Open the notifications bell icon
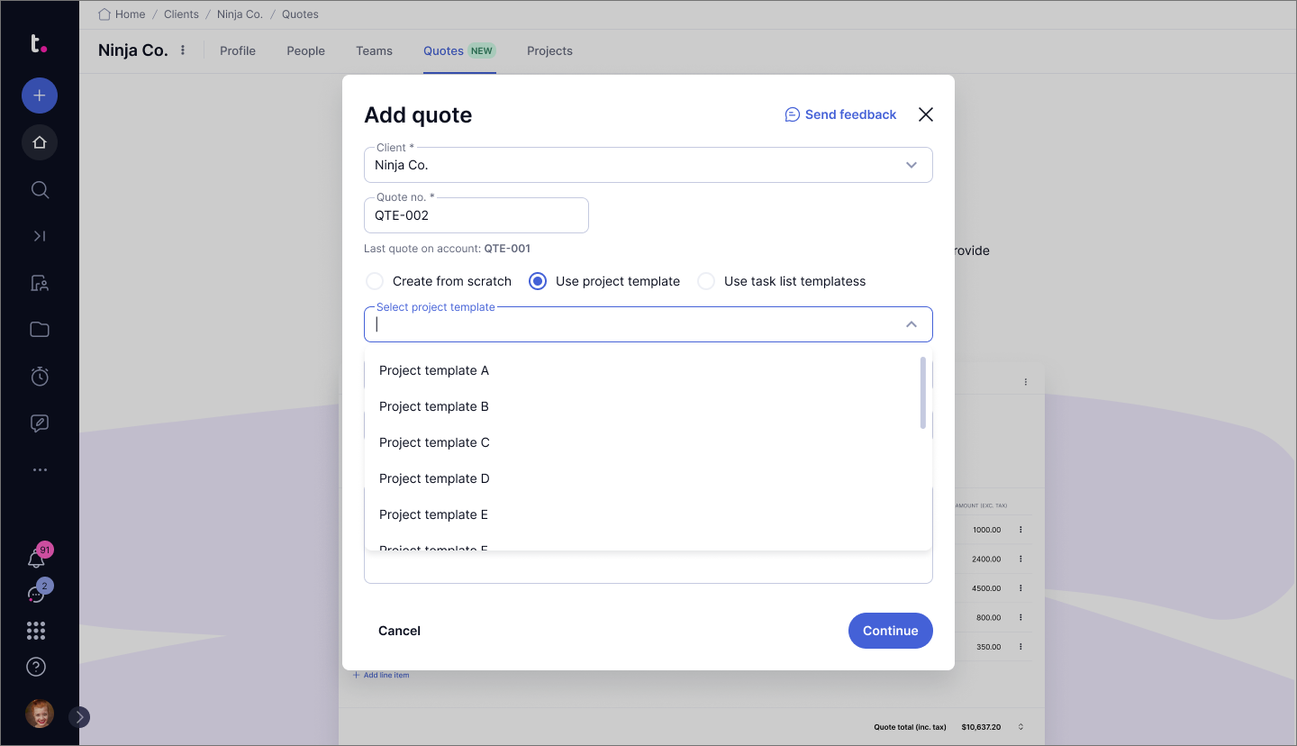This screenshot has width=1297, height=746. (37, 559)
